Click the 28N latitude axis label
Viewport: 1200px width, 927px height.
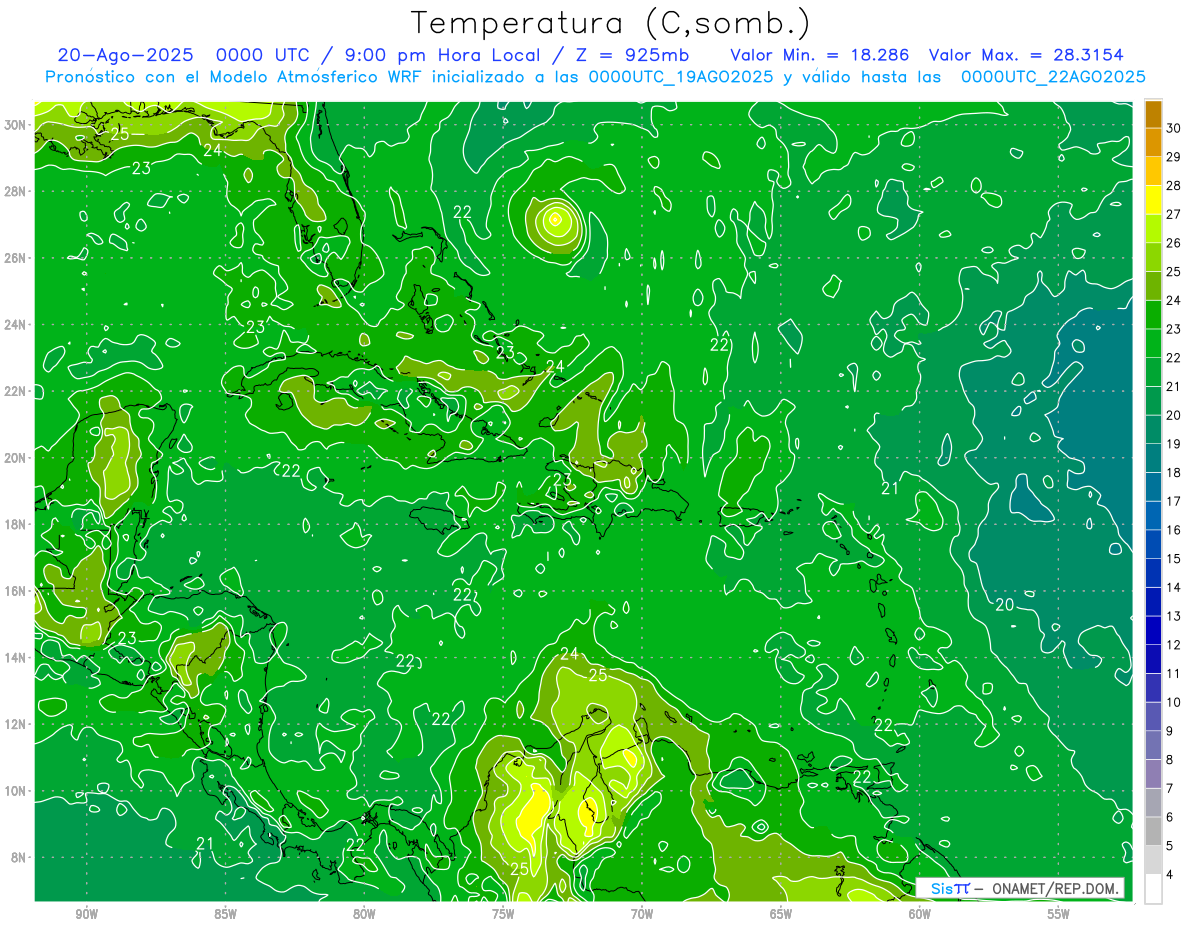click(16, 191)
